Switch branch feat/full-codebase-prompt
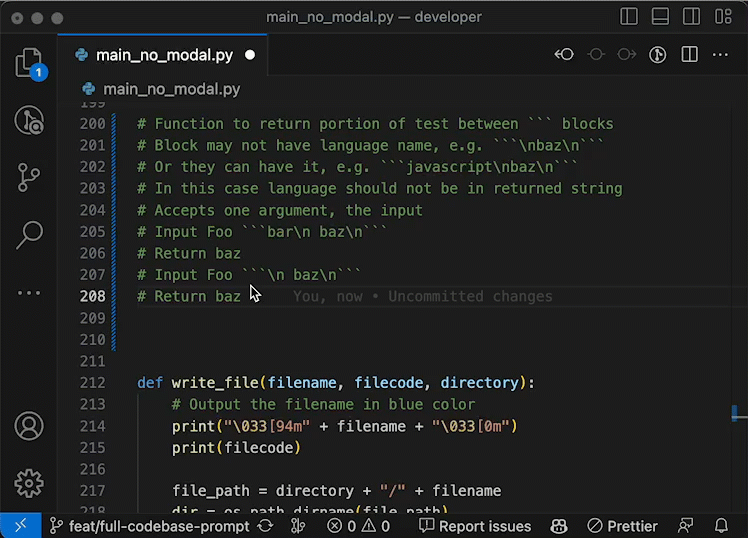 point(150,526)
